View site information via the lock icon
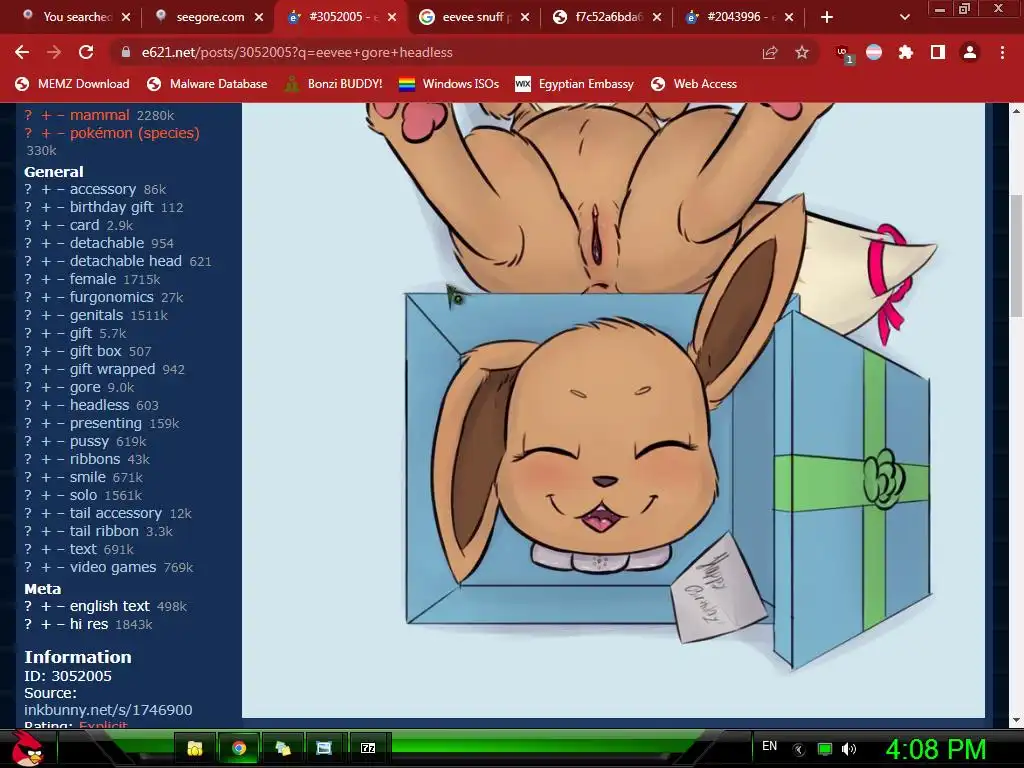 point(125,52)
